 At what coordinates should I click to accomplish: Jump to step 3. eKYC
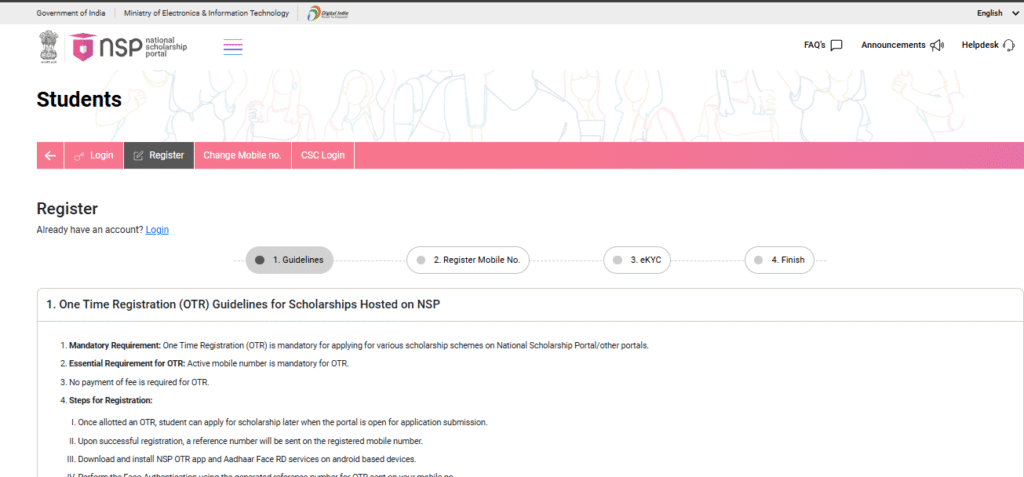[x=637, y=260]
